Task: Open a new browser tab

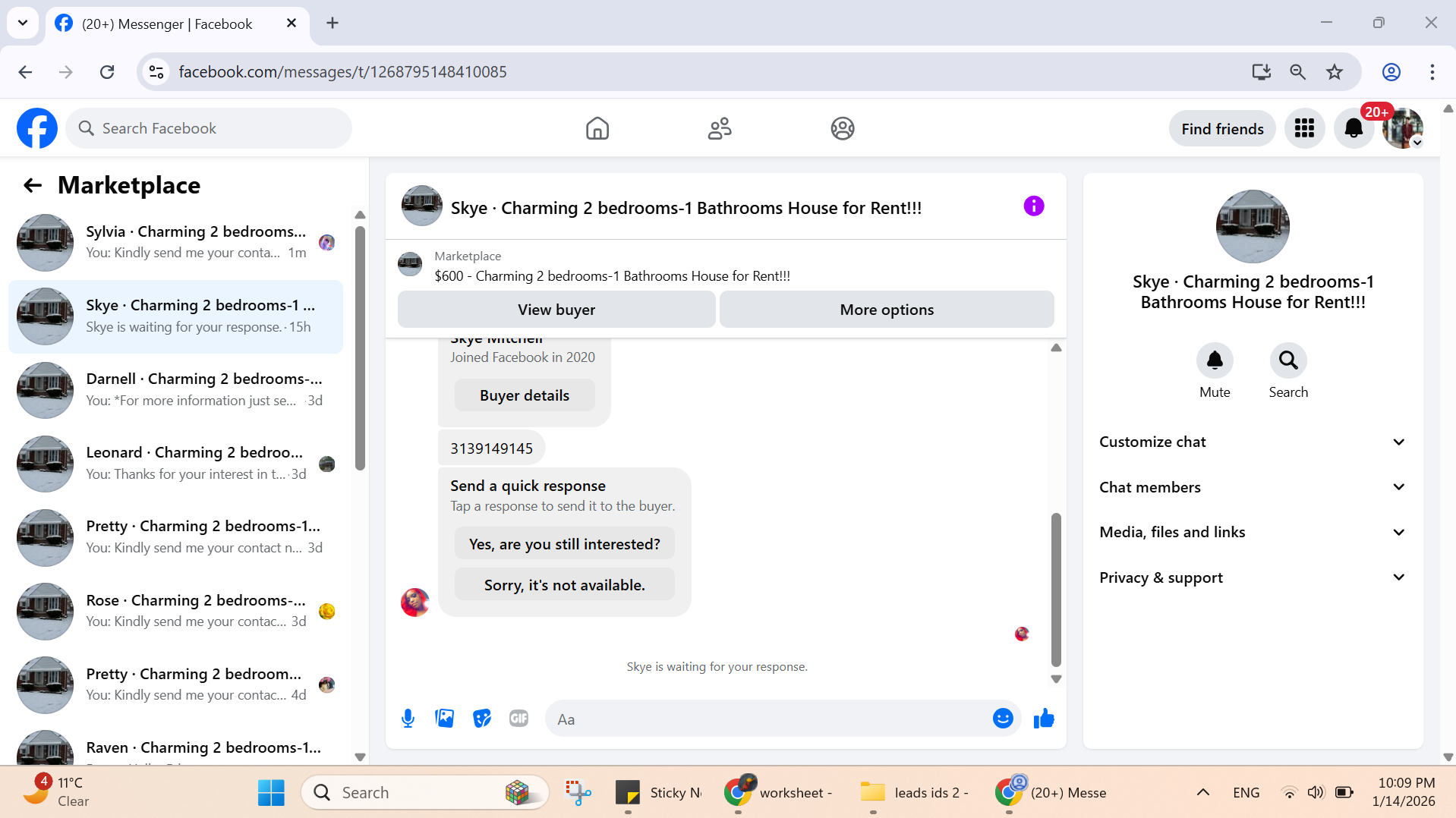Action: pos(332,23)
